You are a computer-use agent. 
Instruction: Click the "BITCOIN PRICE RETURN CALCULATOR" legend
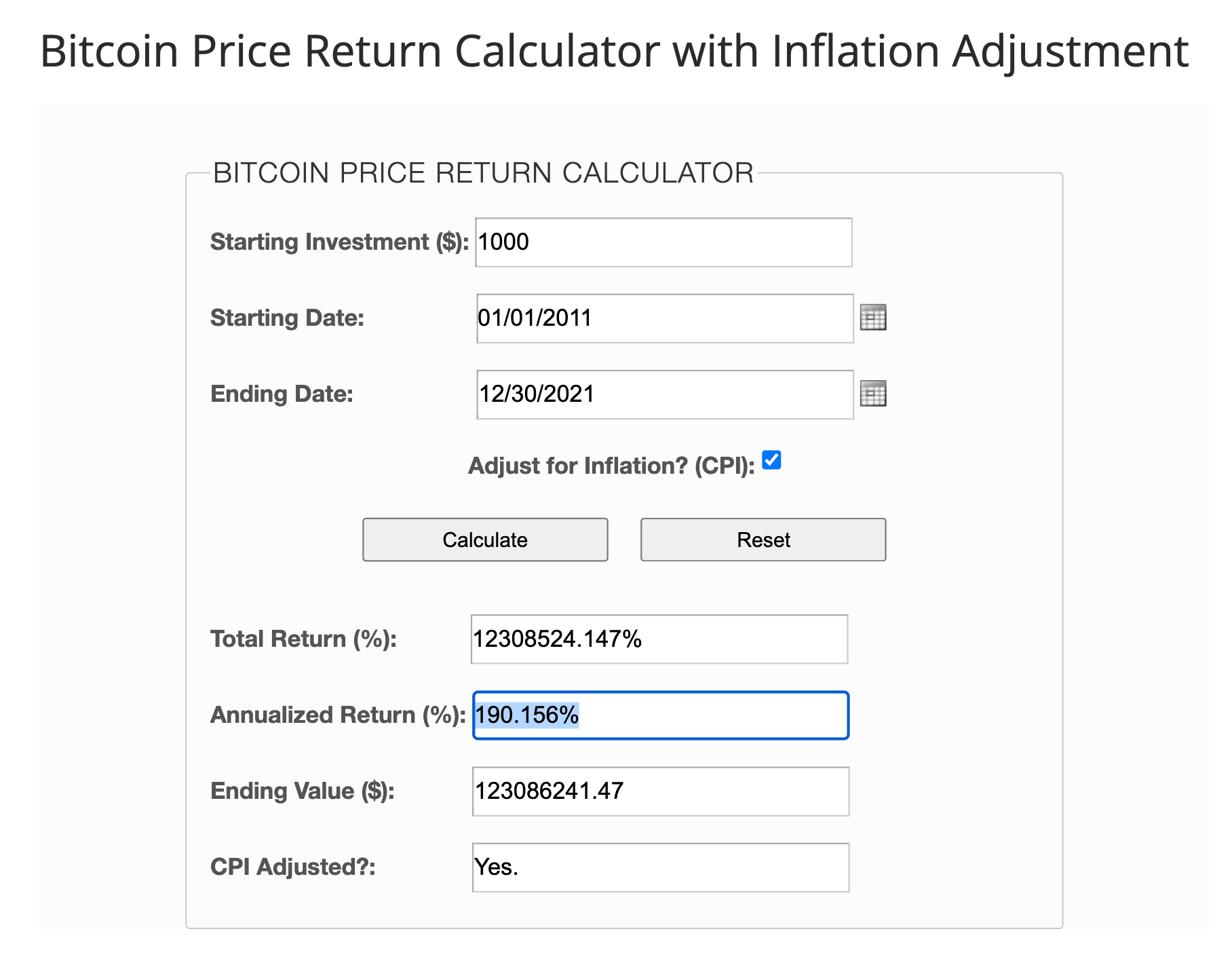tap(483, 173)
